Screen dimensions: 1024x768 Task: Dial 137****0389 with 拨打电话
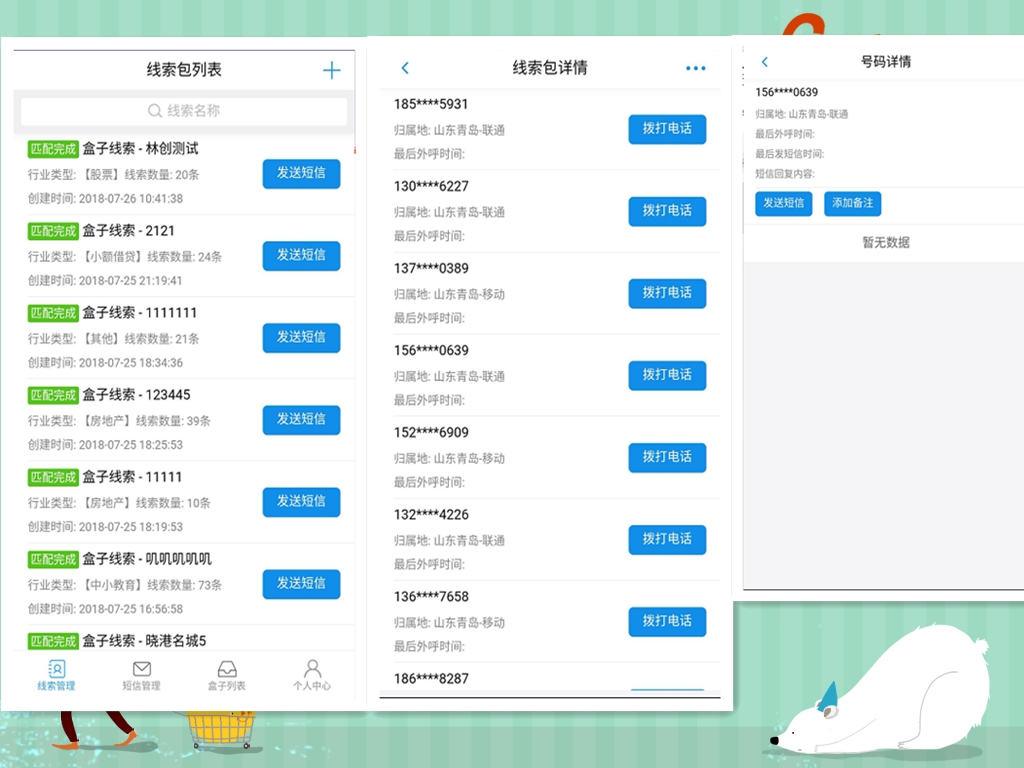667,293
